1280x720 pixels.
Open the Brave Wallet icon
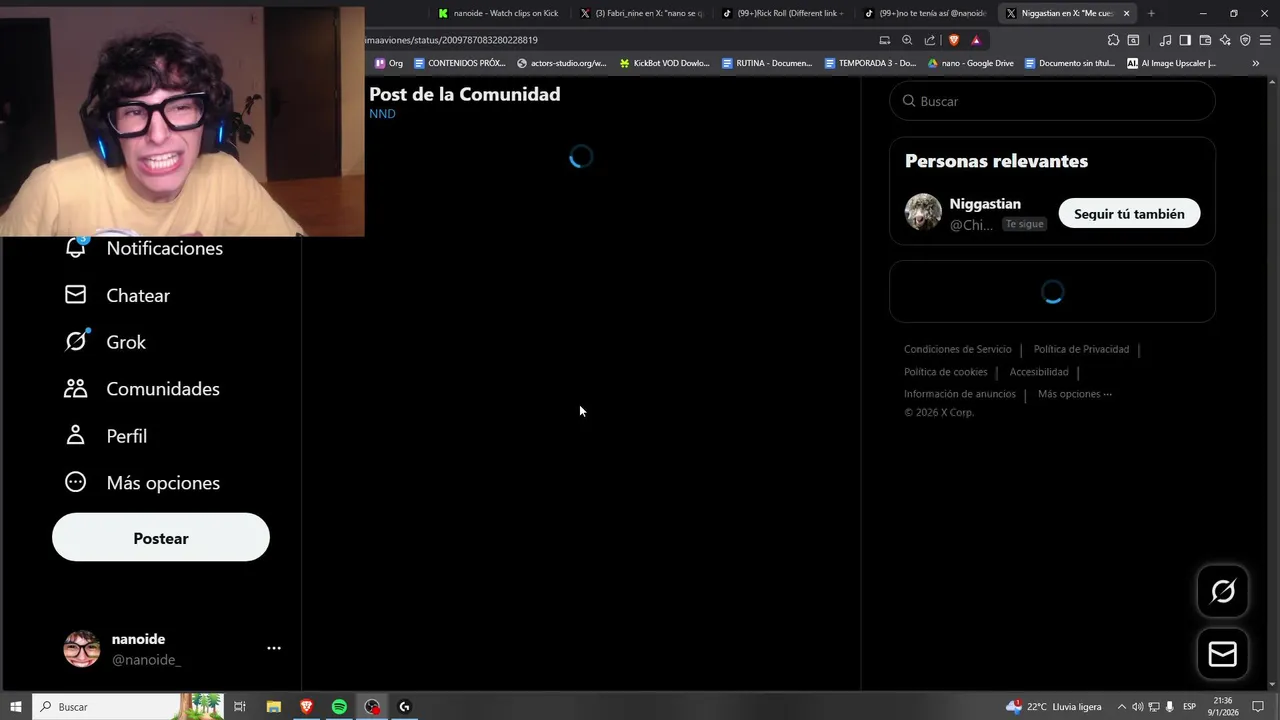tap(1205, 40)
